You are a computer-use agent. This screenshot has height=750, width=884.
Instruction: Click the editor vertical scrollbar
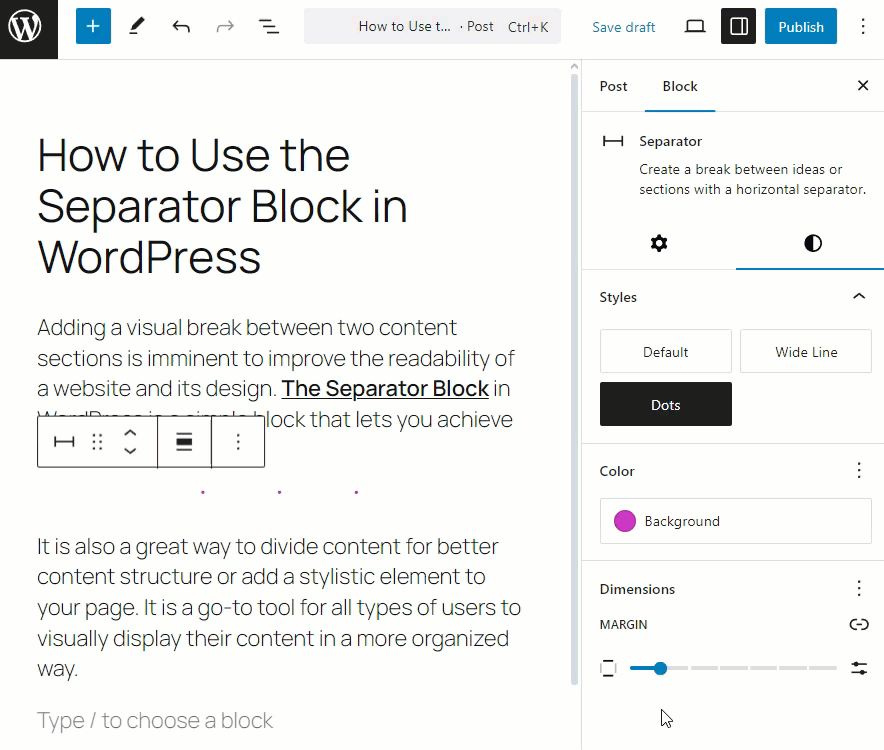[x=574, y=378]
